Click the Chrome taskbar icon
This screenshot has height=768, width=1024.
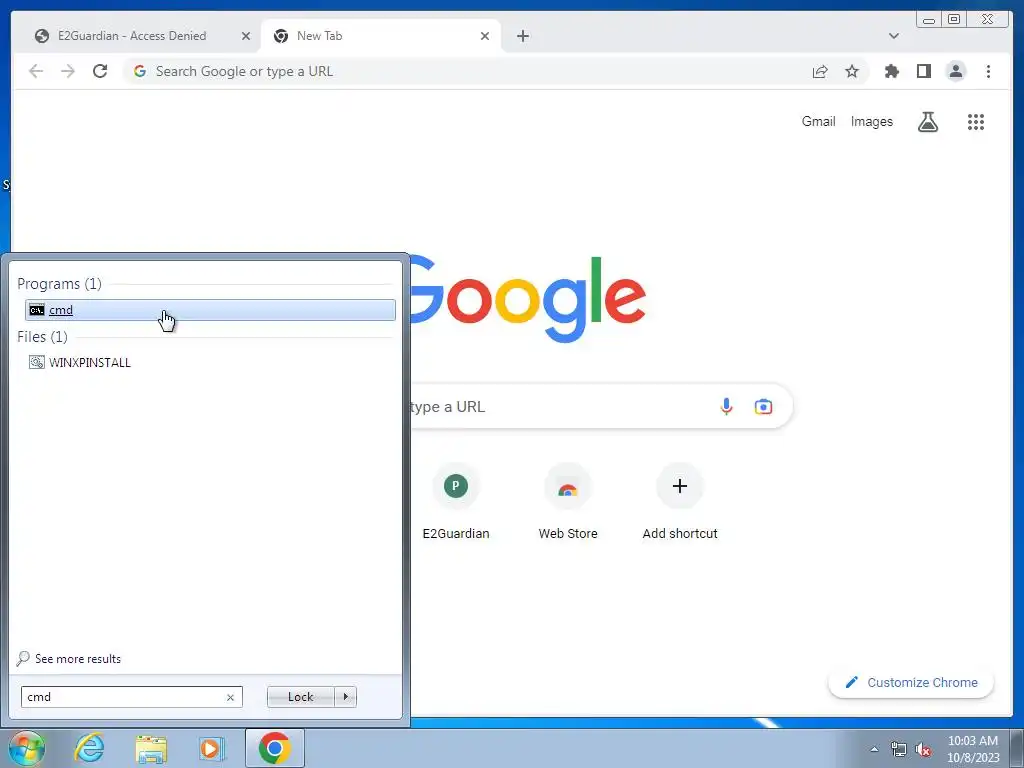tap(274, 748)
